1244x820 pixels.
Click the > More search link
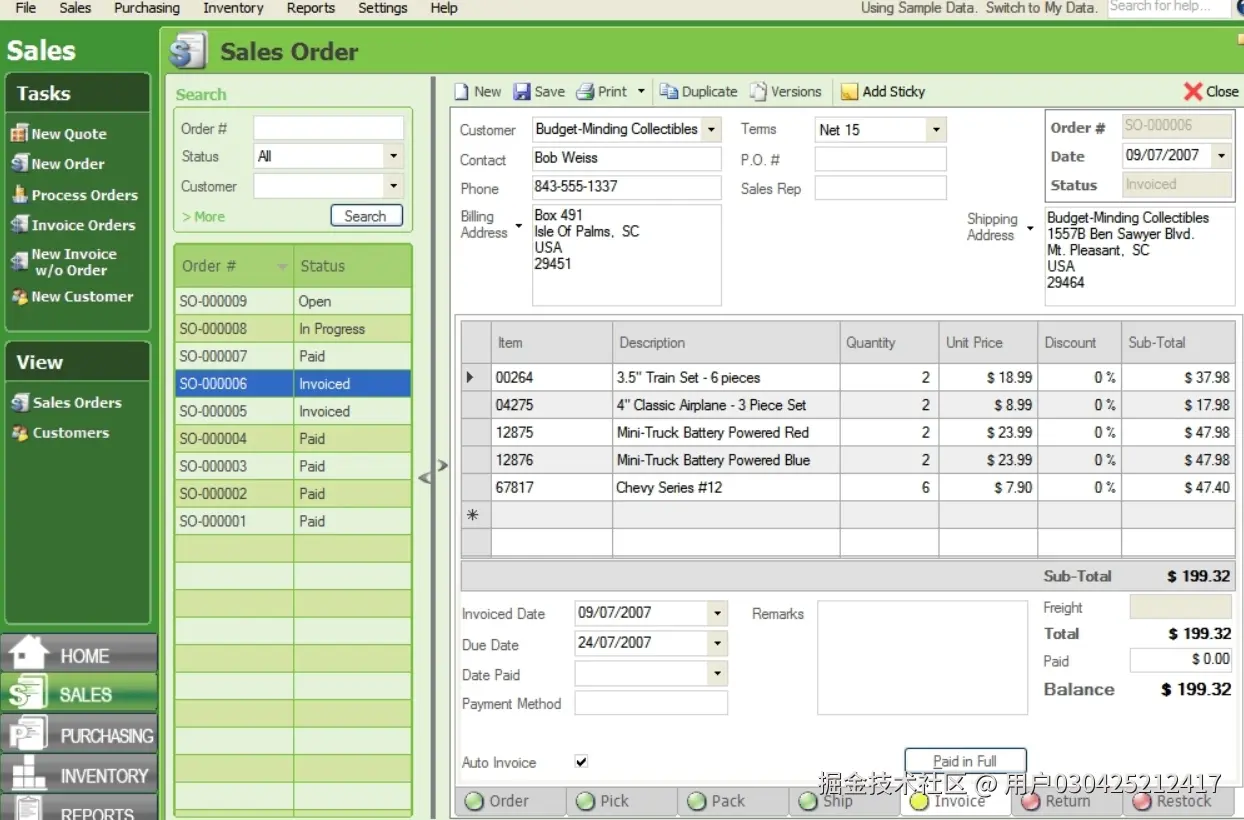click(x=204, y=217)
